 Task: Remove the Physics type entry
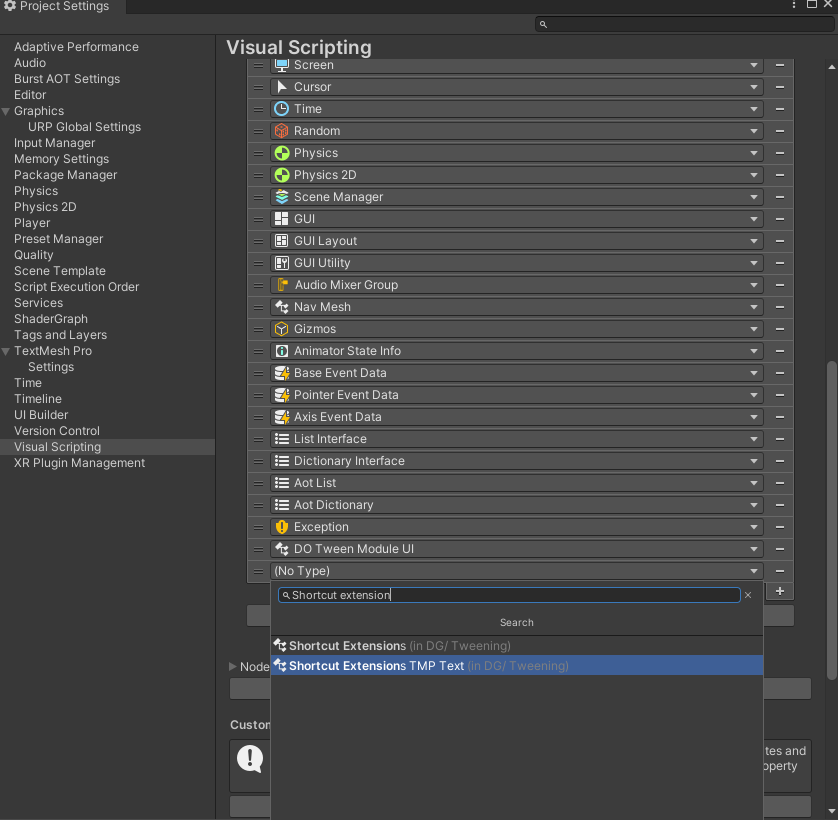pyautogui.click(x=780, y=153)
